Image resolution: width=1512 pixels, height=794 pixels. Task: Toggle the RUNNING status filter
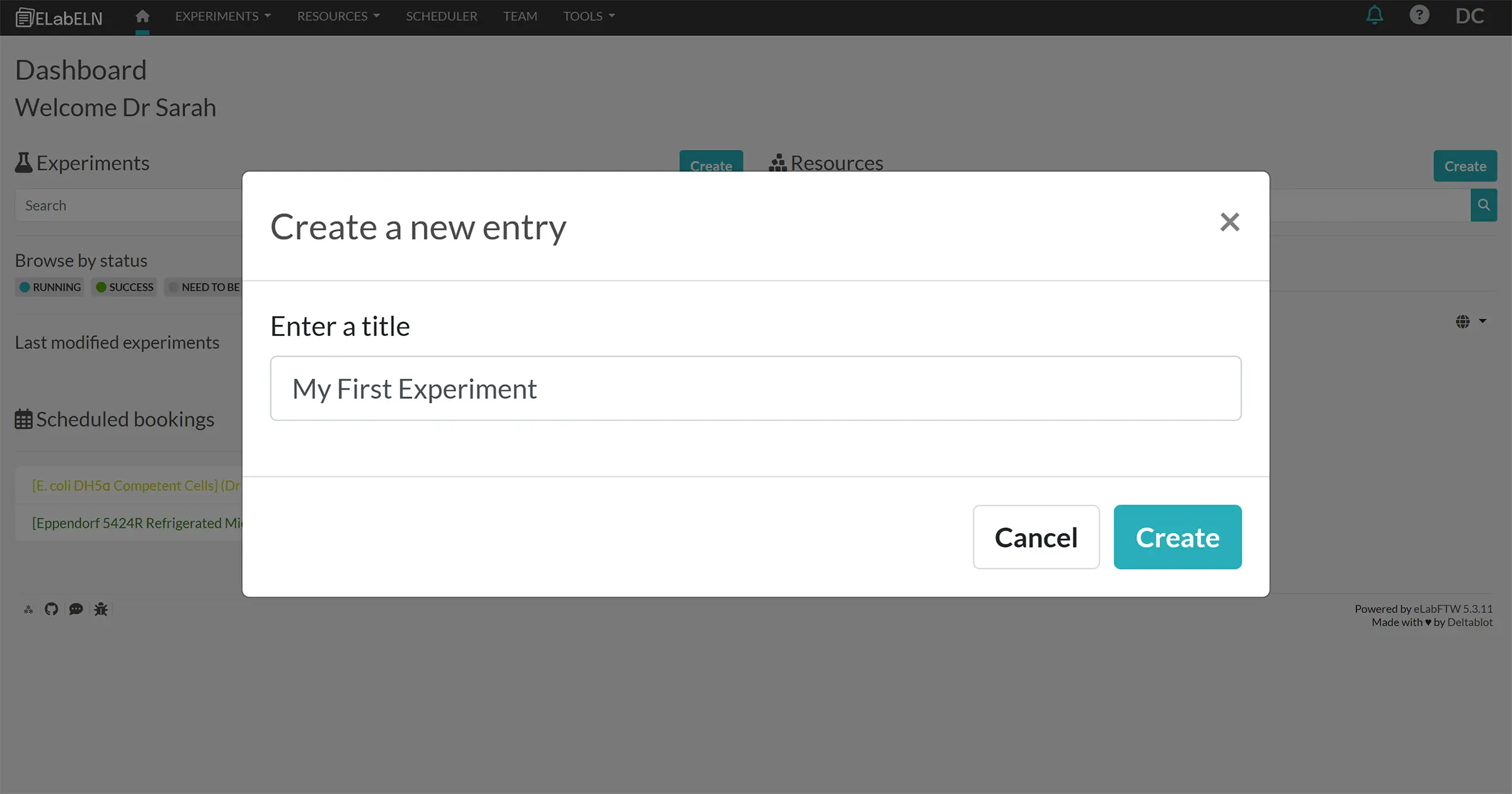[49, 287]
